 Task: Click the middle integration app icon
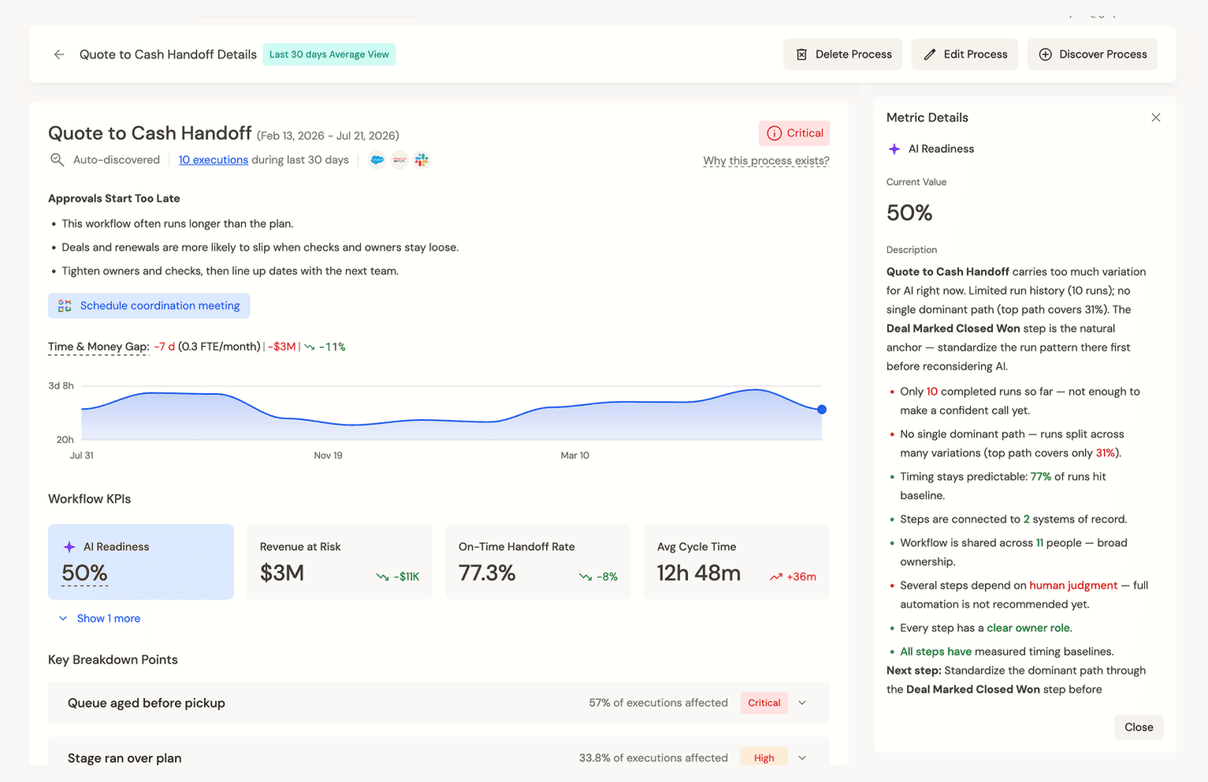coord(399,160)
